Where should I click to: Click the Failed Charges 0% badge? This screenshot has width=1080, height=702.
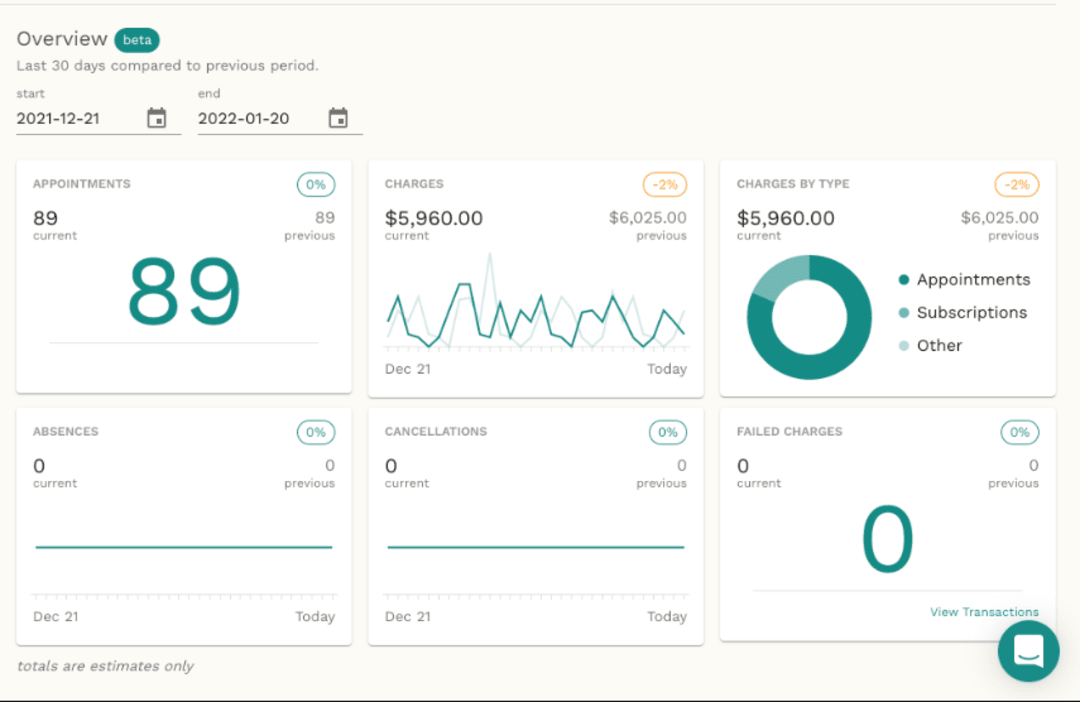tap(1020, 433)
